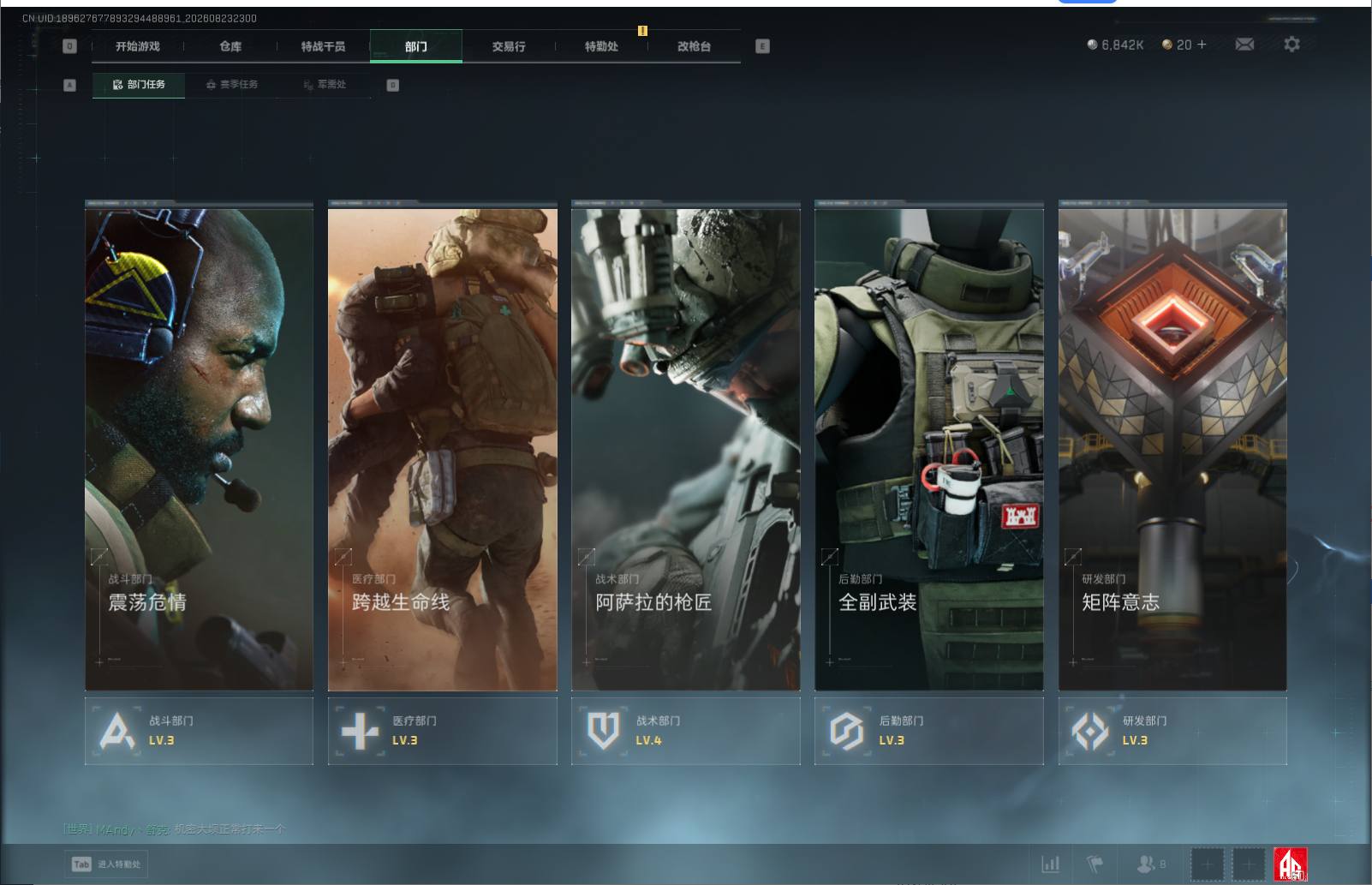The width and height of the screenshot is (1372, 885).
Task: Click the 后勤部门 hexagon emblem icon
Action: pyautogui.click(x=847, y=731)
